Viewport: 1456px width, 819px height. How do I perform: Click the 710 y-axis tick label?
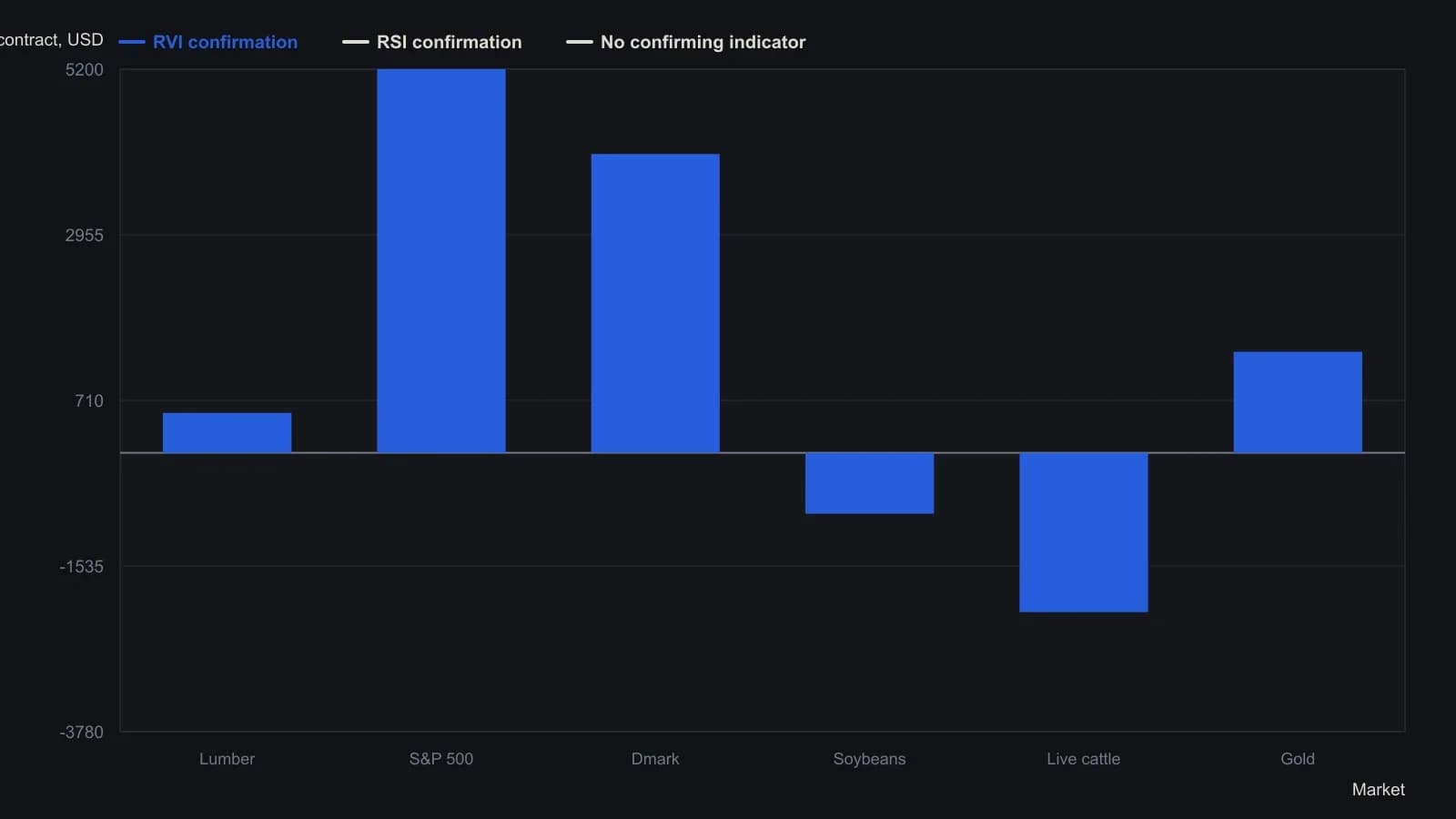(x=89, y=401)
